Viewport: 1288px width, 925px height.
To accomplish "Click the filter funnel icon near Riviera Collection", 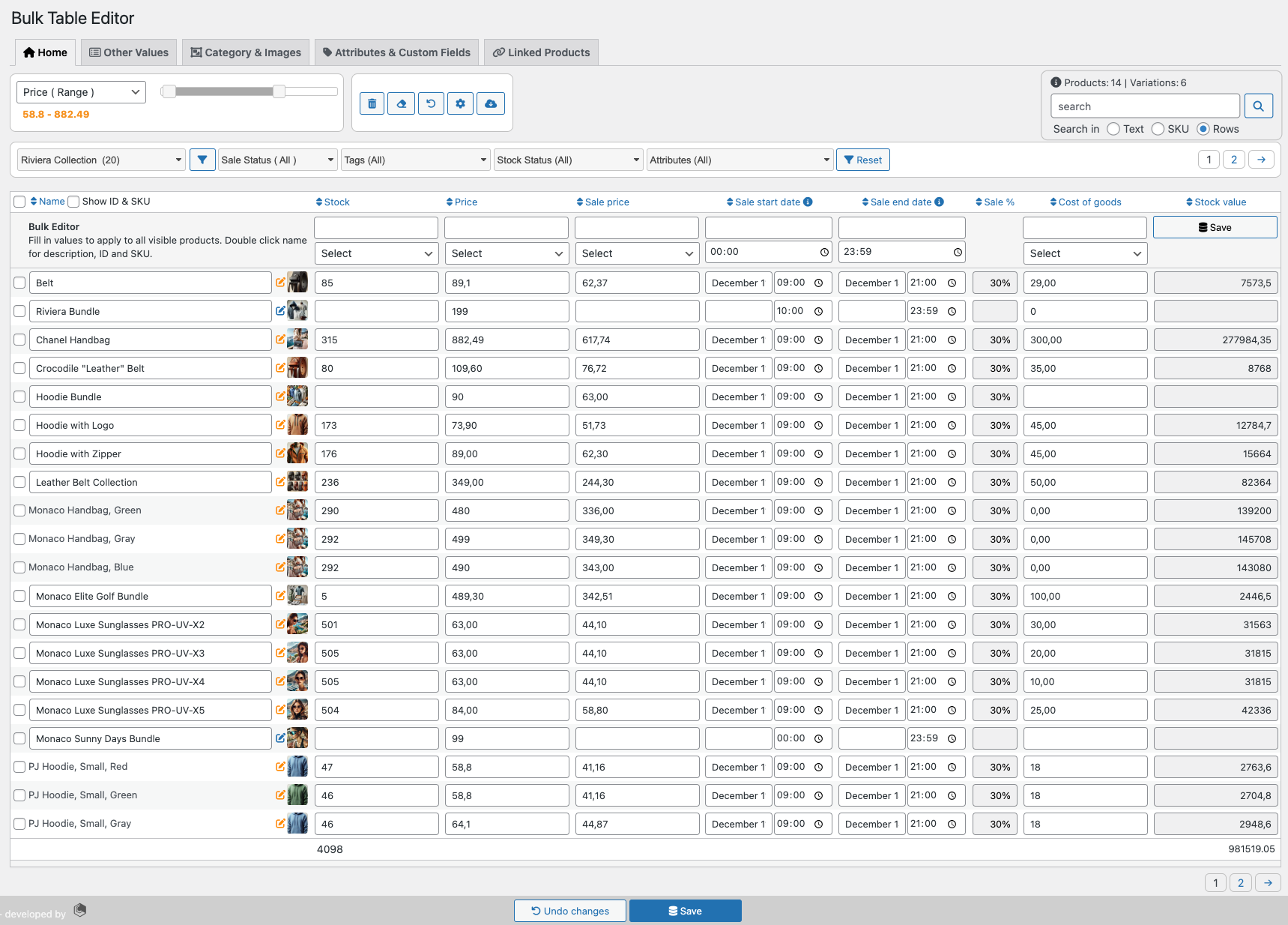I will point(202,159).
